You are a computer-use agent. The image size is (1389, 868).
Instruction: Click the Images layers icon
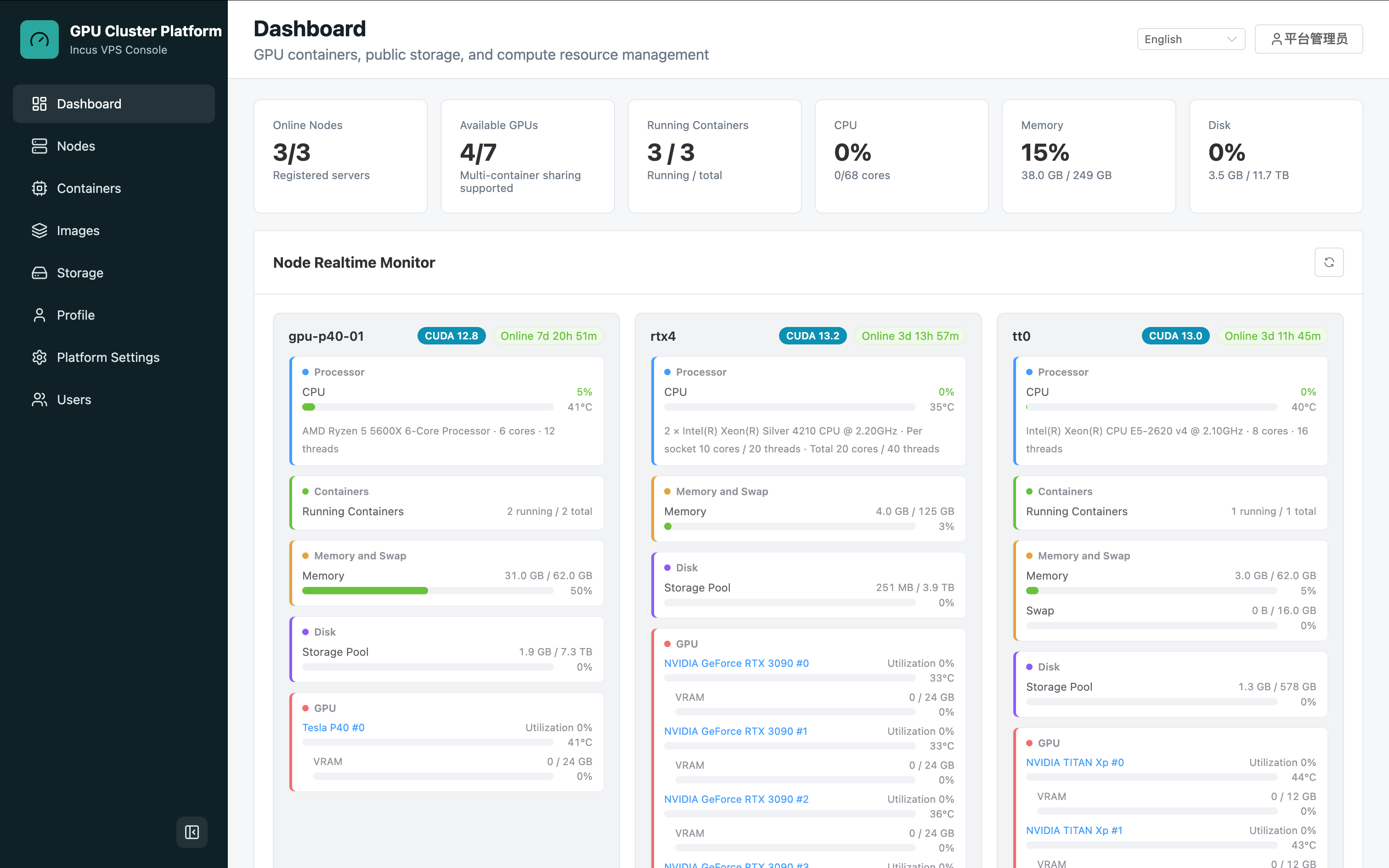pos(39,230)
